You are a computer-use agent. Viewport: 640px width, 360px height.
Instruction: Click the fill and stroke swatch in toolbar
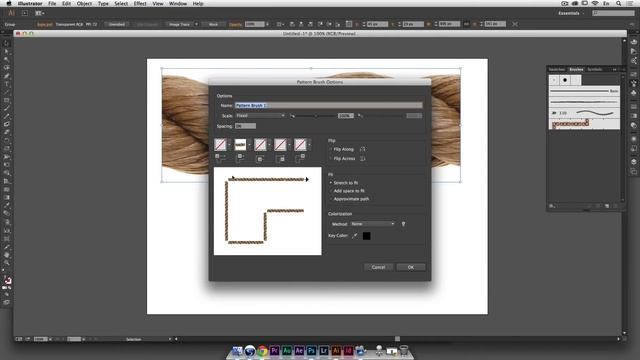(x=7, y=280)
